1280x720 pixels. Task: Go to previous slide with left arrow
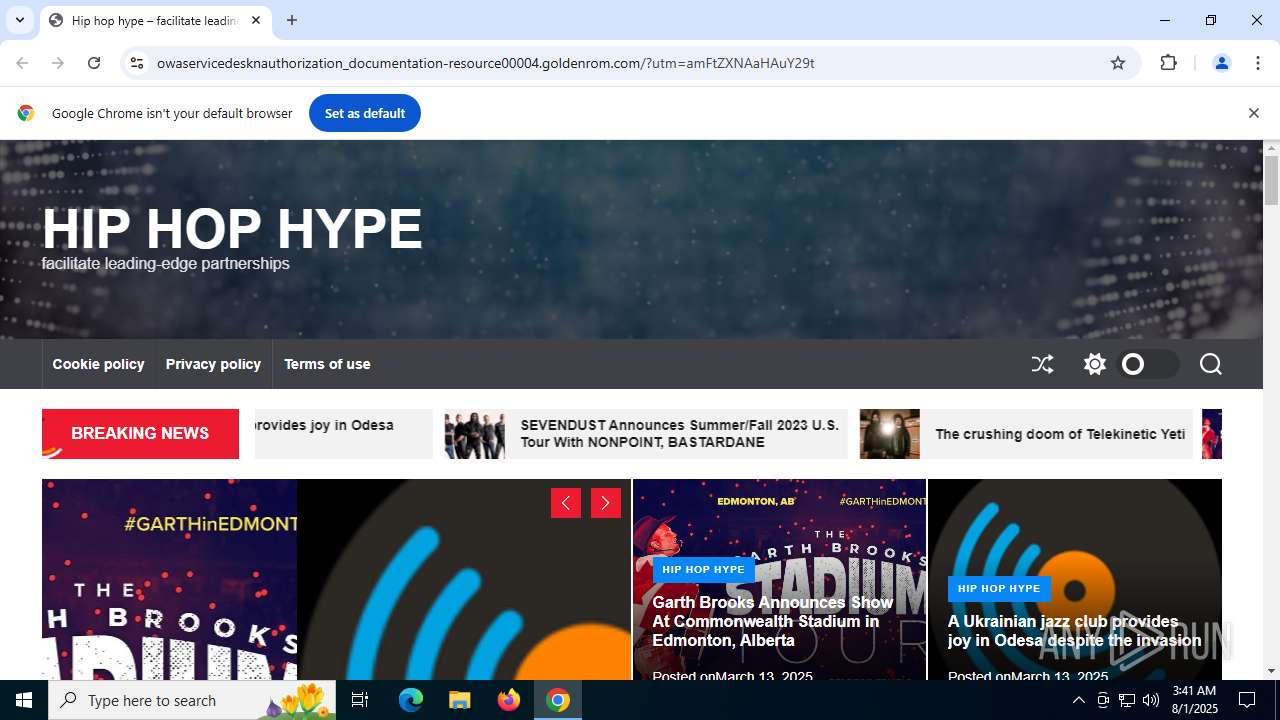566,503
